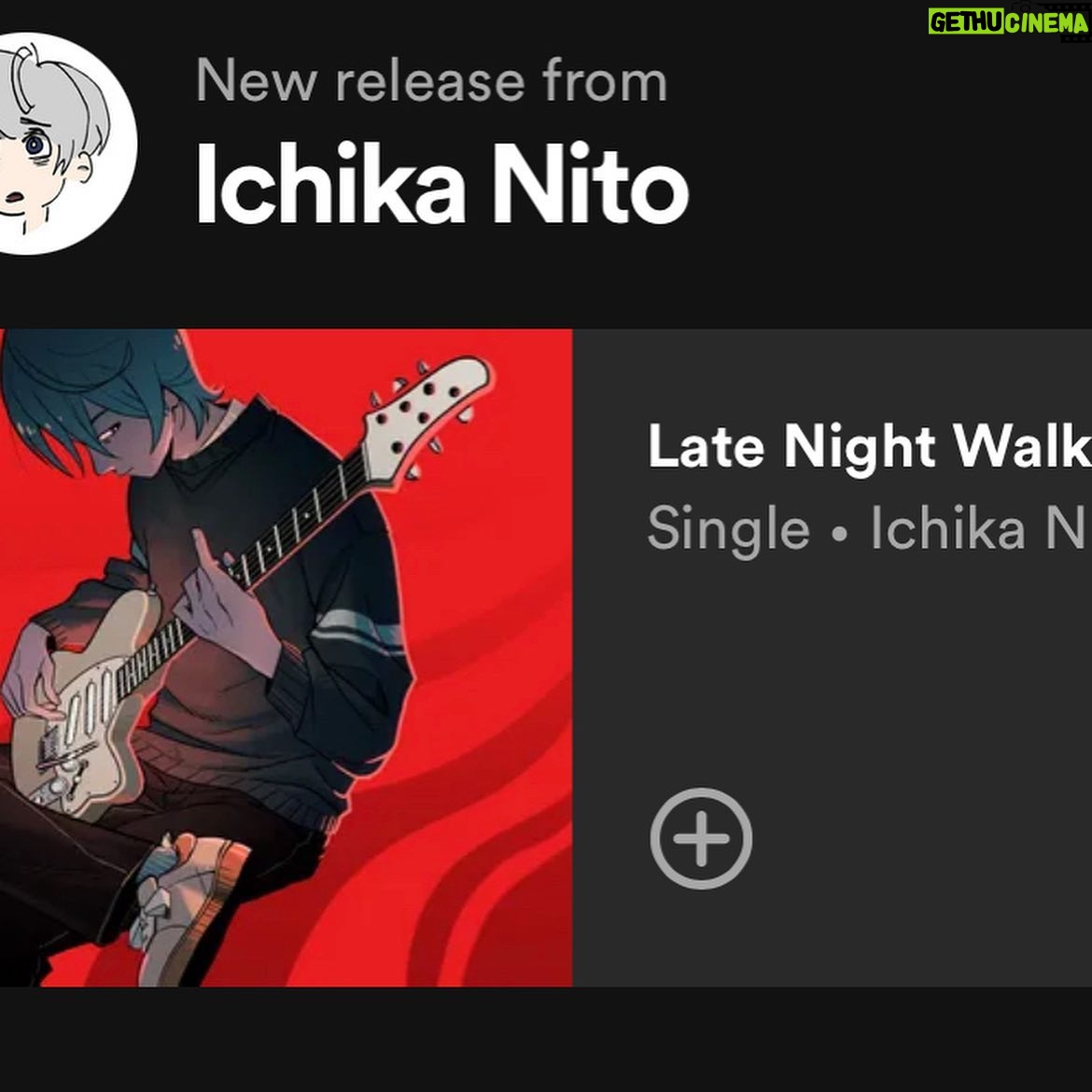This screenshot has height=1092, width=1092.
Task: Click the CINEMA word in the watermark
Action: point(1046,23)
